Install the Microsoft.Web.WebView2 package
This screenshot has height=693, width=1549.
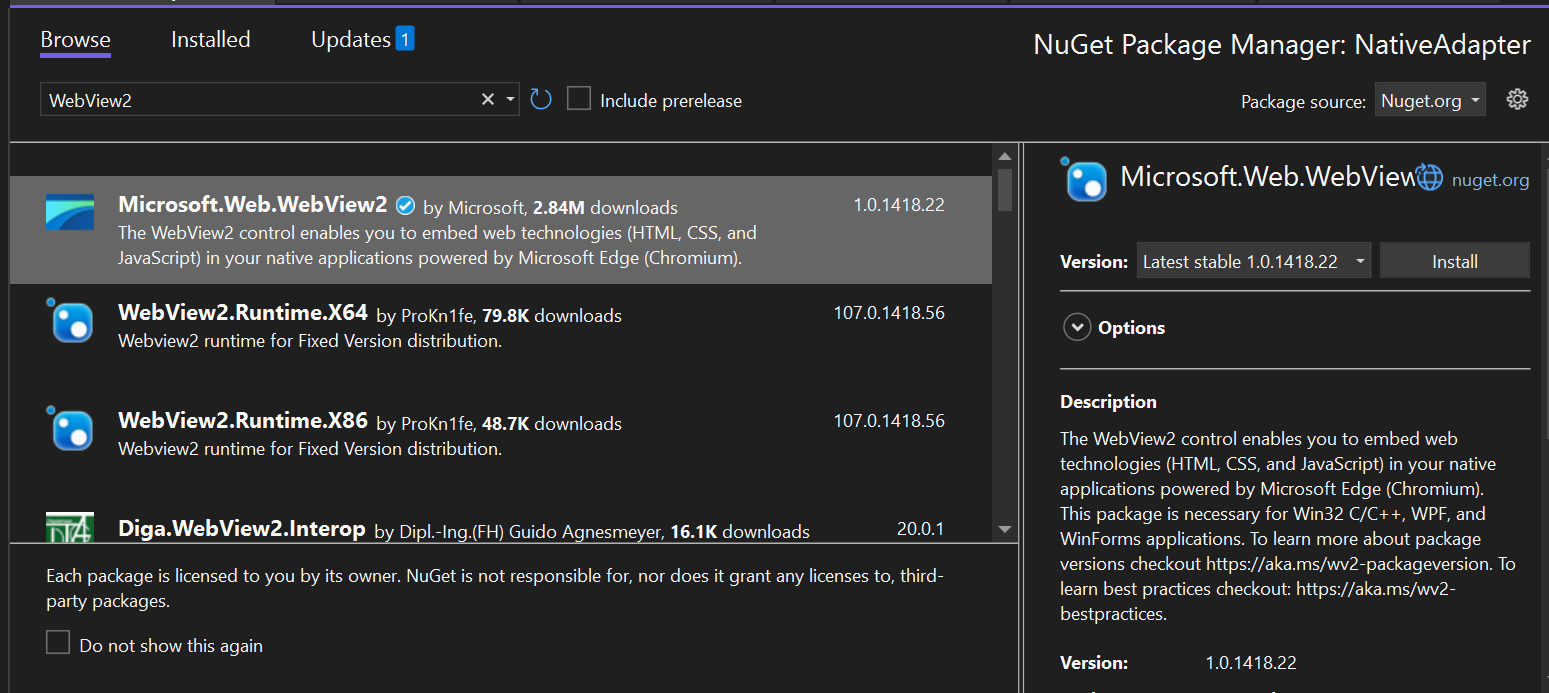(1454, 260)
